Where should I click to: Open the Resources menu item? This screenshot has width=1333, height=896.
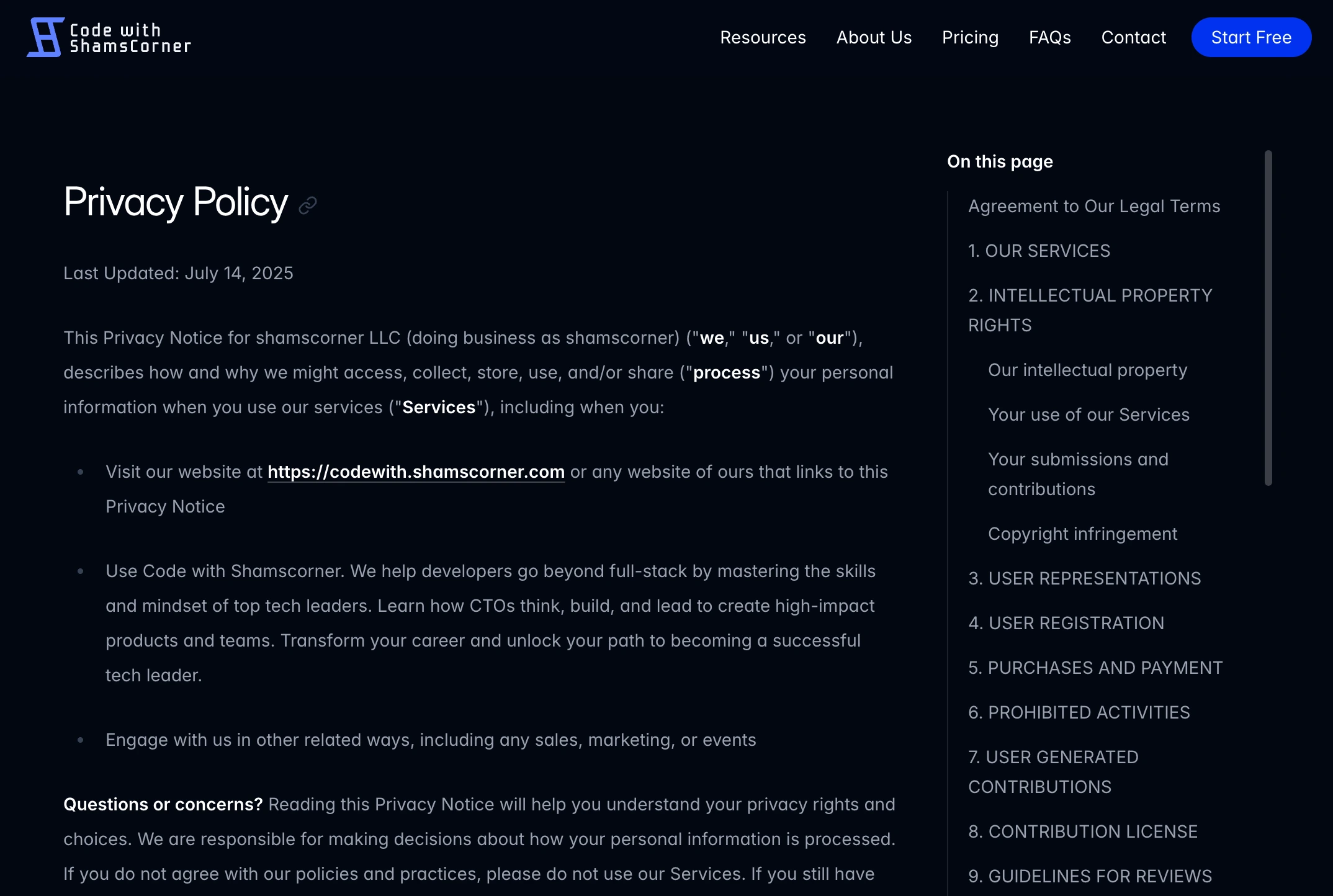[763, 37]
